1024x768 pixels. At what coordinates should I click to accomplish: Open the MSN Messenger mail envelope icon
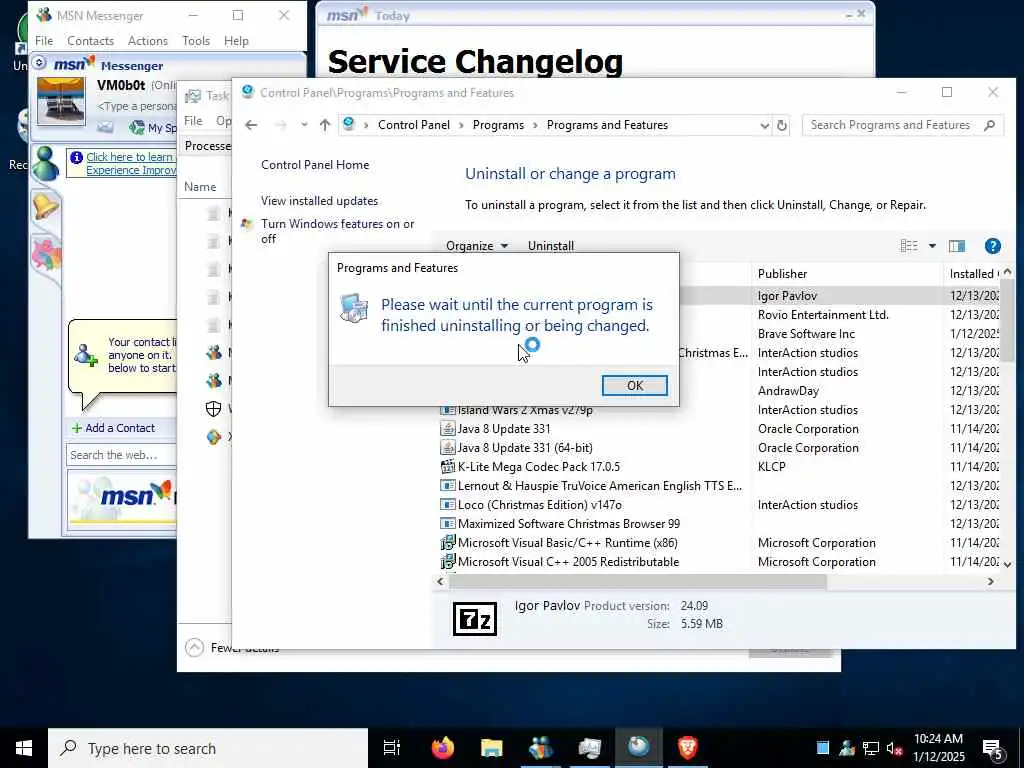pyautogui.click(x=105, y=127)
